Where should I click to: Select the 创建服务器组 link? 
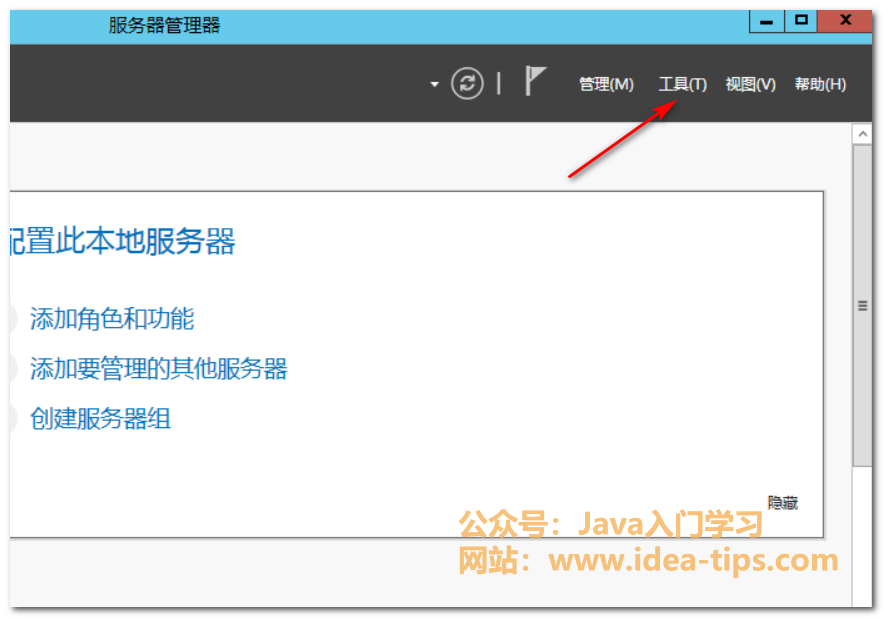(100, 419)
